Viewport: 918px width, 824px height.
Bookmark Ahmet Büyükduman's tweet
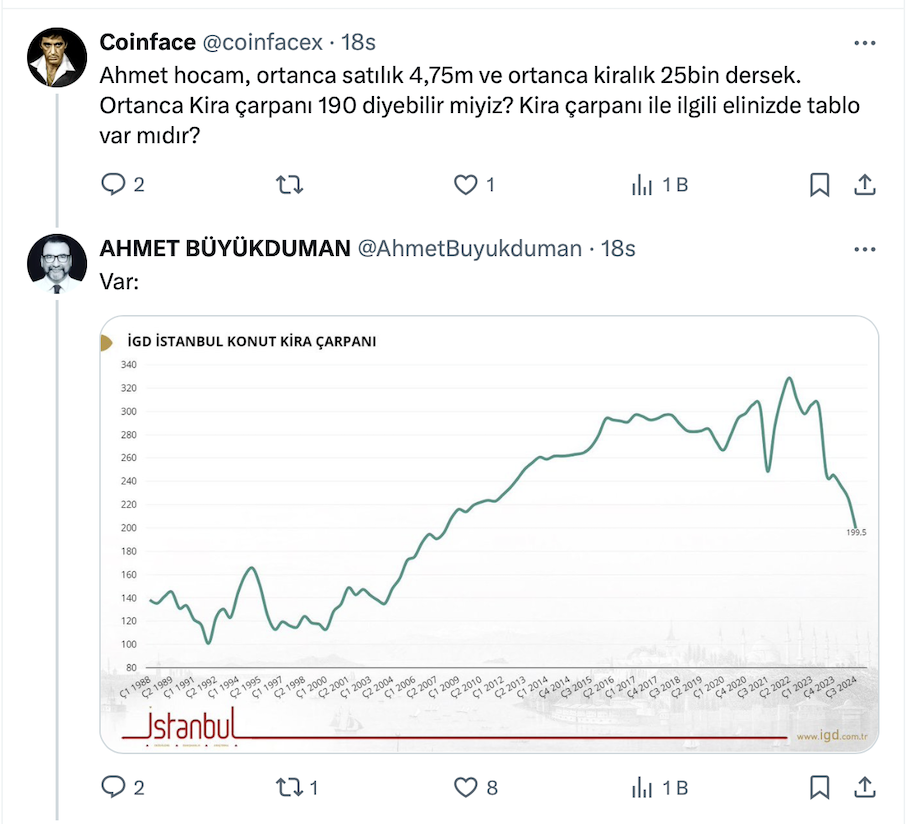click(x=819, y=787)
